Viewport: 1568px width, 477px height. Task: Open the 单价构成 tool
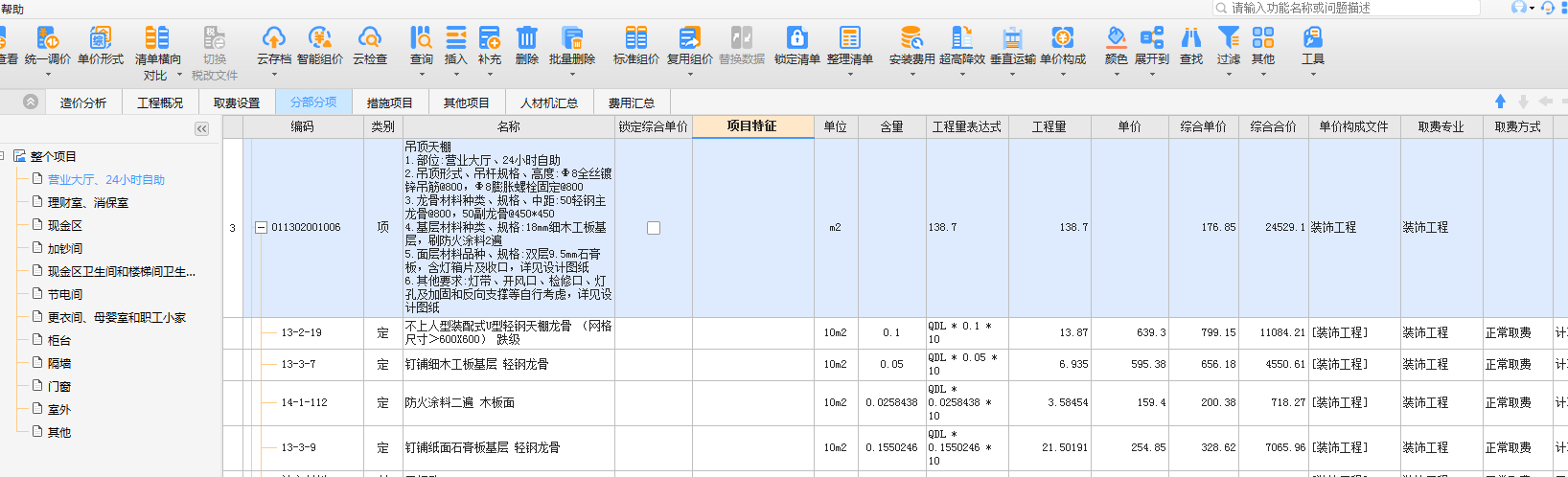click(1063, 45)
